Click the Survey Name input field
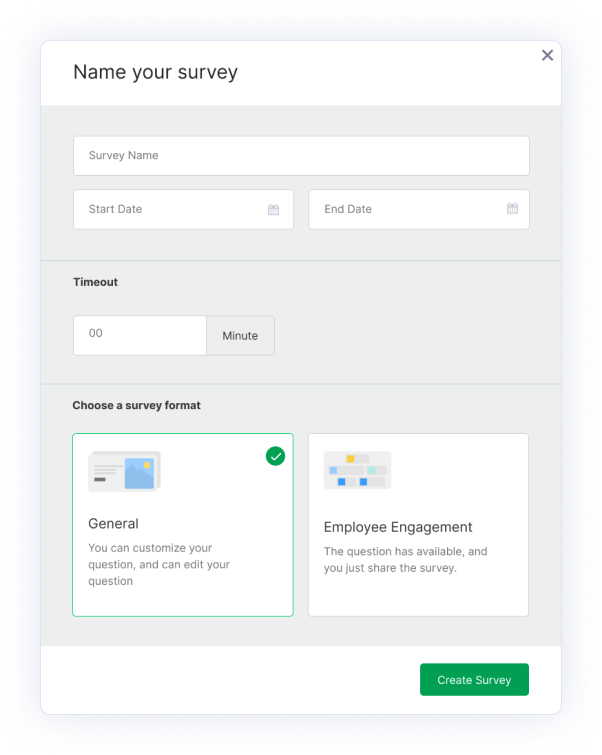The width and height of the screenshot is (602, 755). (300, 156)
